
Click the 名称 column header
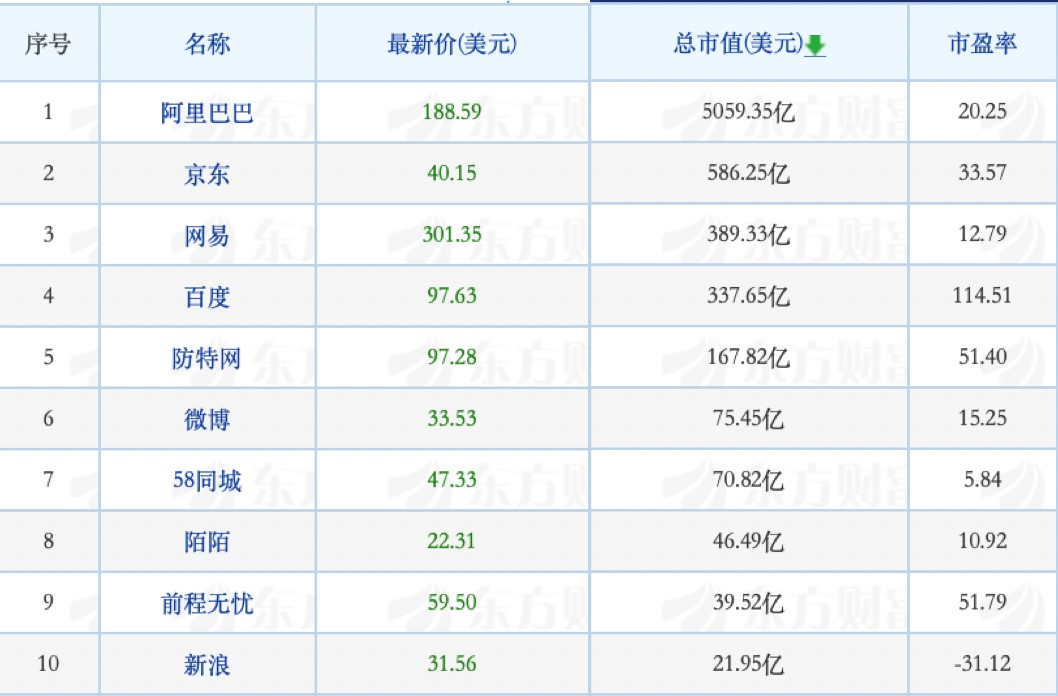[x=207, y=44]
